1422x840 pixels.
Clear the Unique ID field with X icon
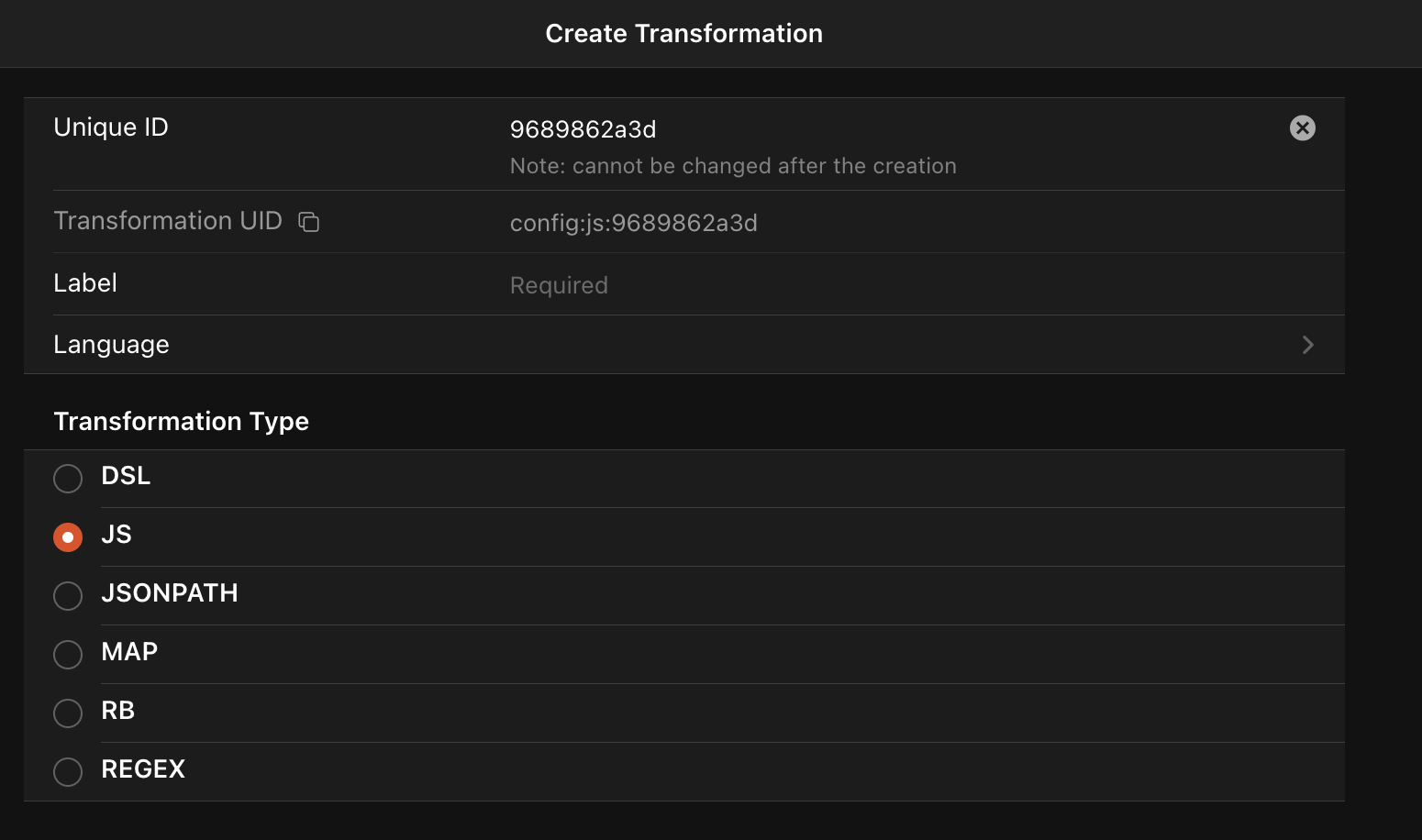1302,128
